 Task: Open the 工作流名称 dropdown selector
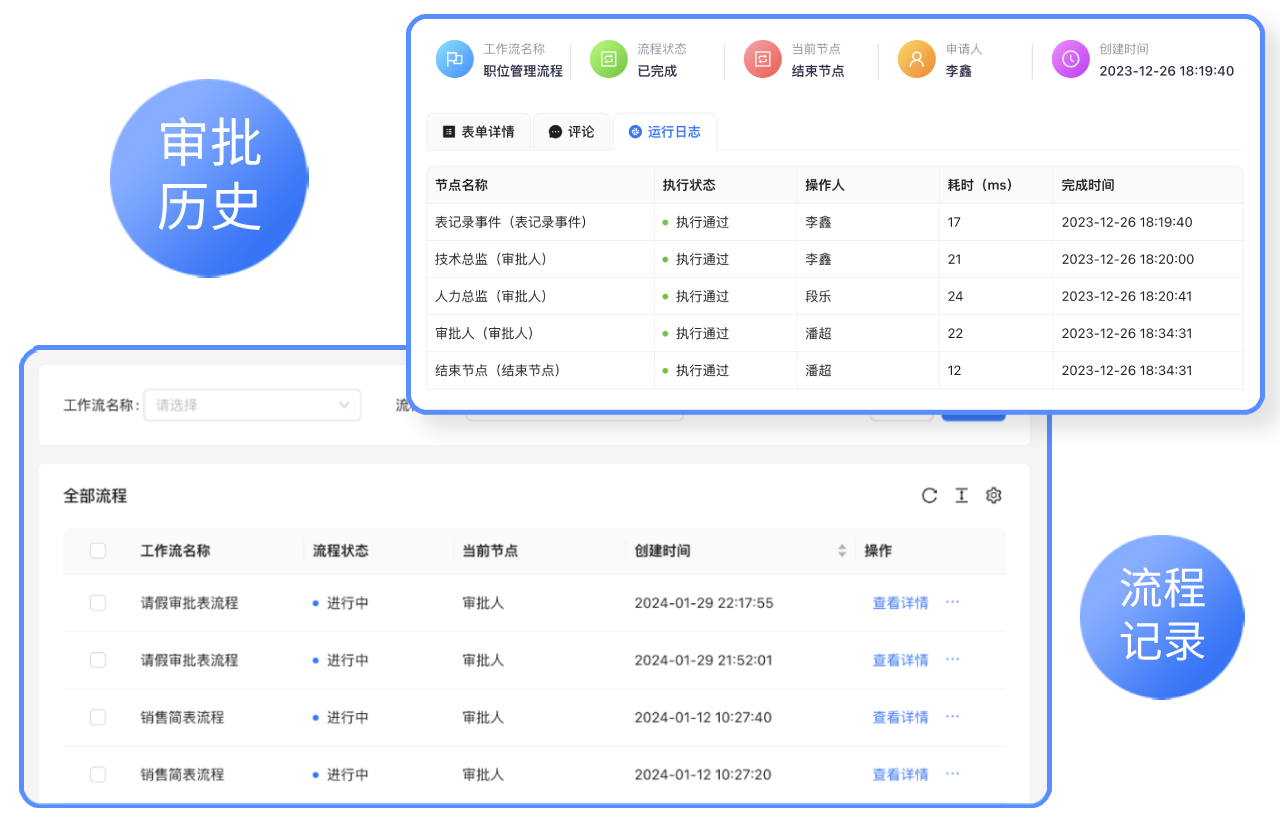(x=252, y=405)
